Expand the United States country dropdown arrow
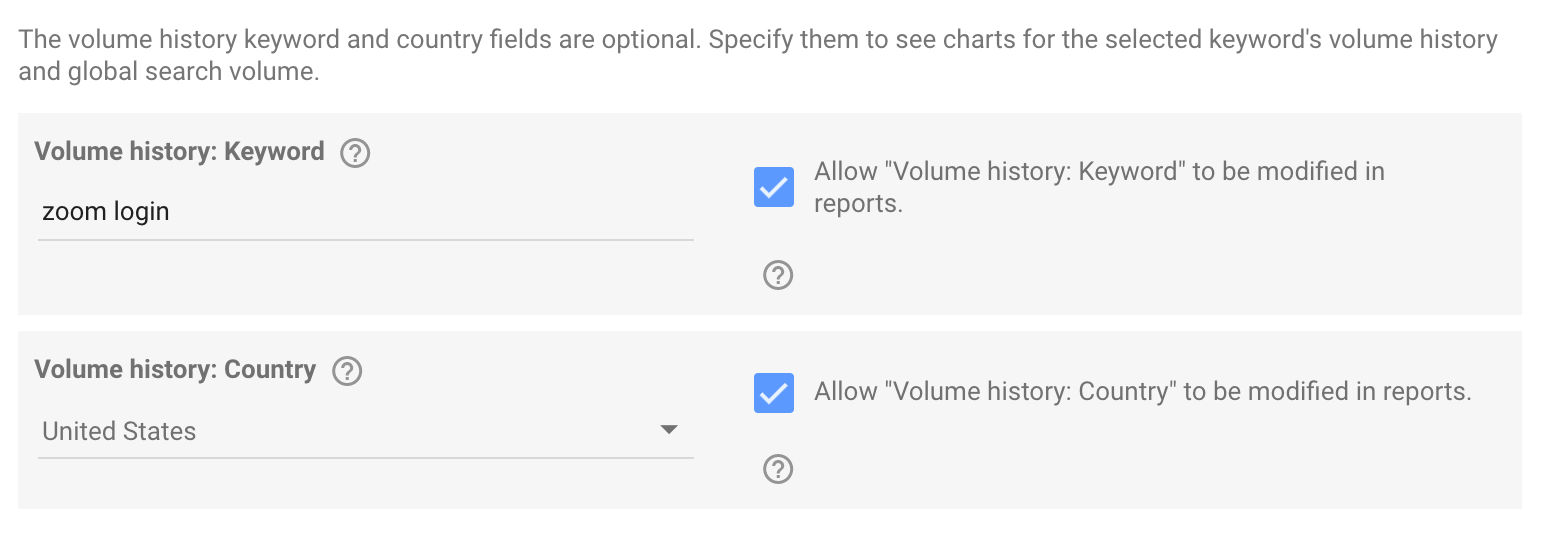Viewport: 1544px width, 536px height. 669,430
